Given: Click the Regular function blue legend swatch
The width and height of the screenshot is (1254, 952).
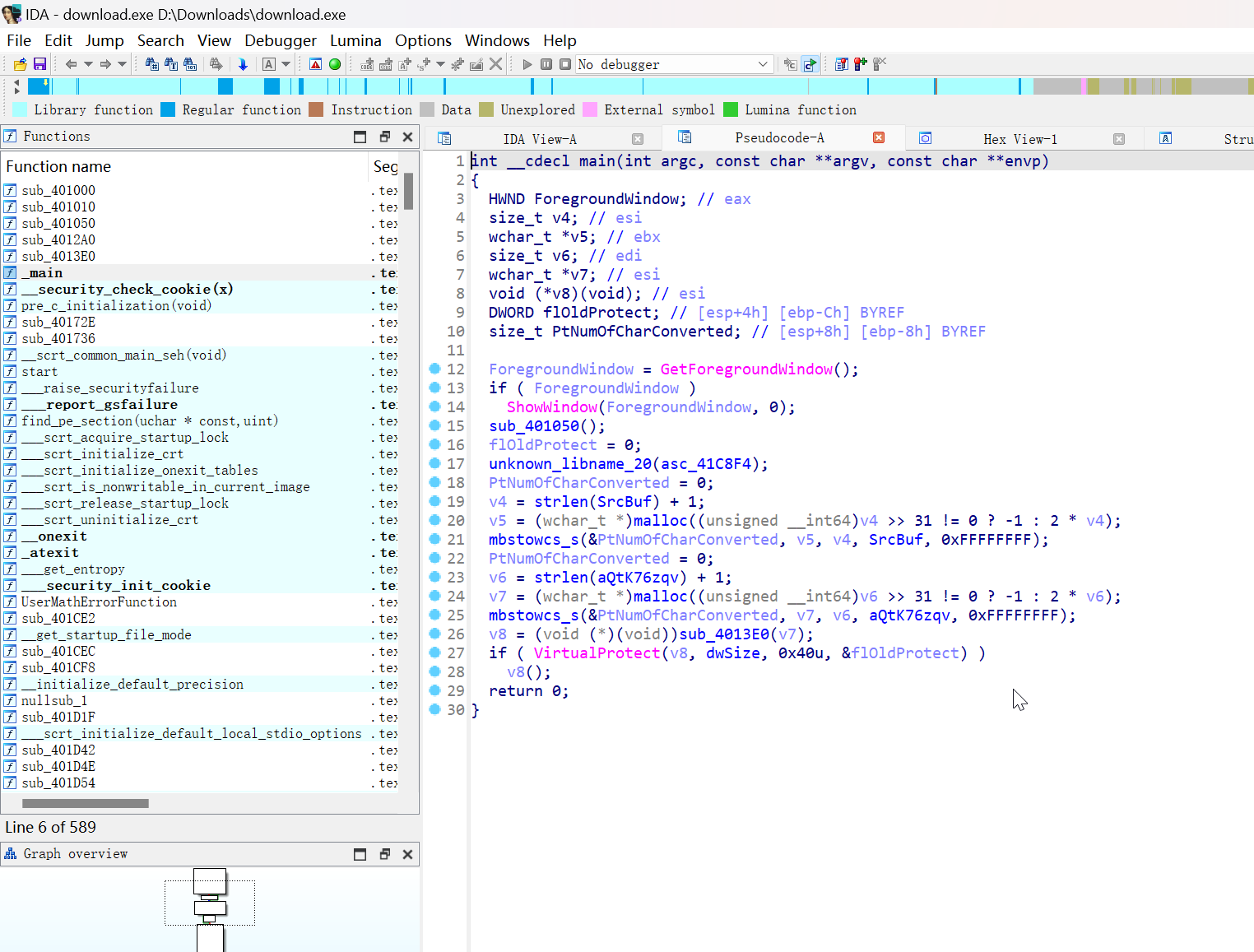Looking at the screenshot, I should tap(168, 109).
